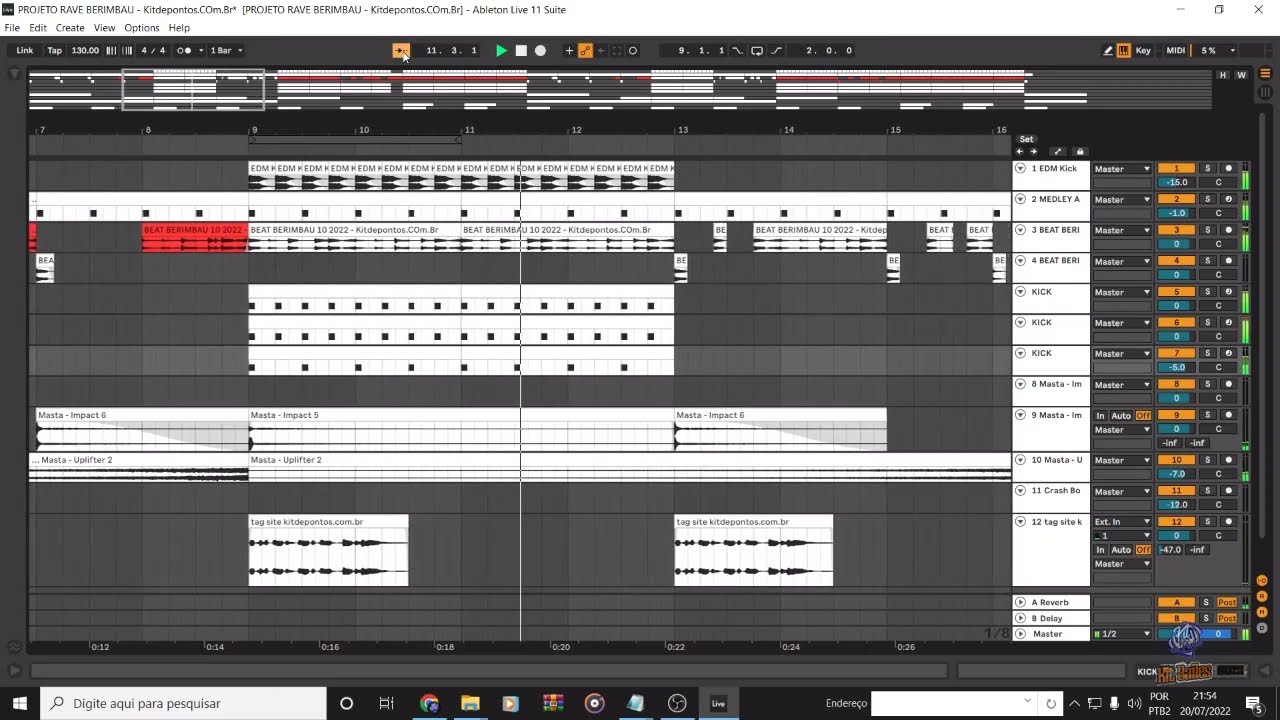The height and width of the screenshot is (720, 1280).
Task: Toggle the computer MIDI keyboard icon
Action: (1124, 50)
